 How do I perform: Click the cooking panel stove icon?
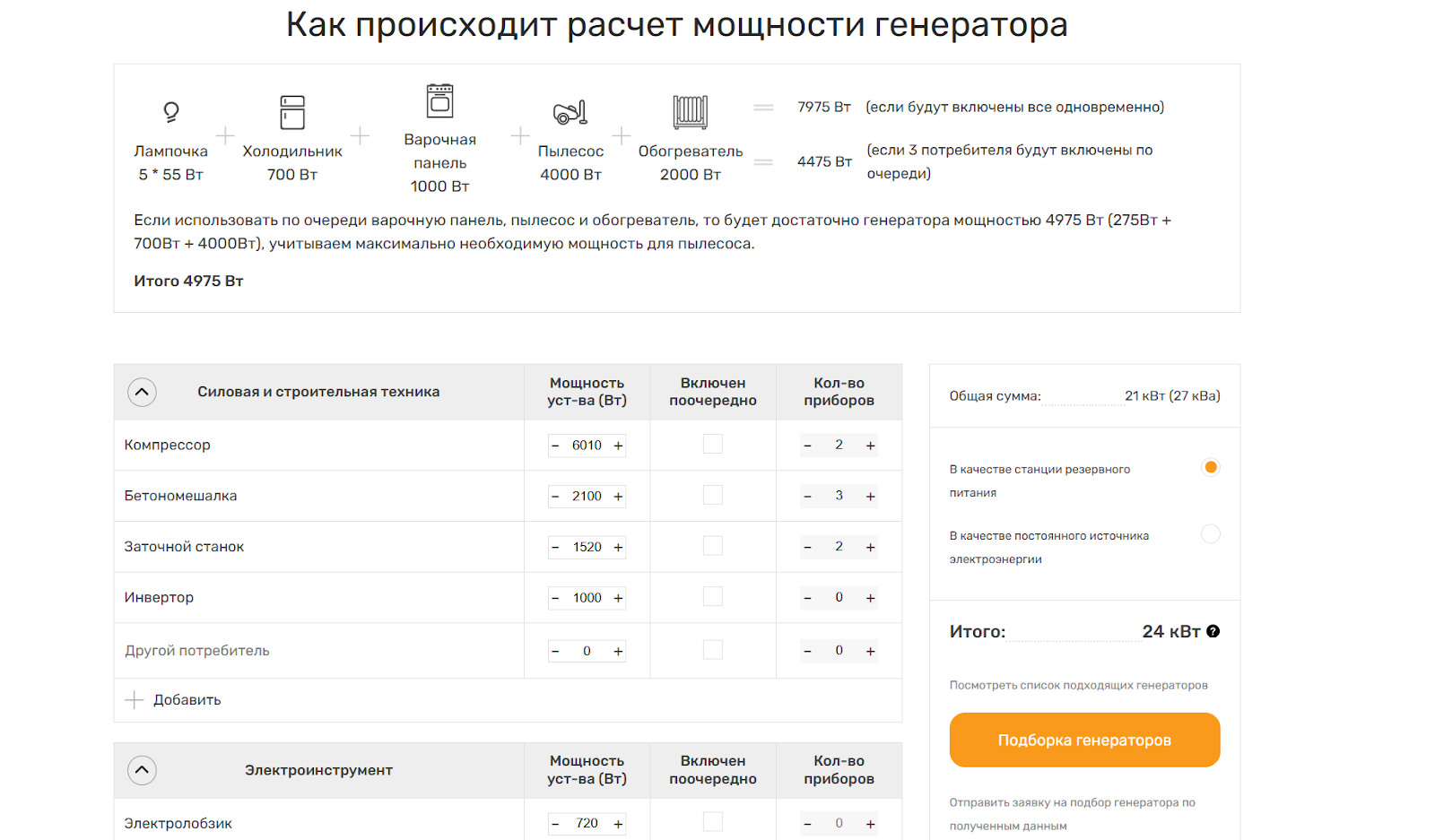pyautogui.click(x=439, y=101)
